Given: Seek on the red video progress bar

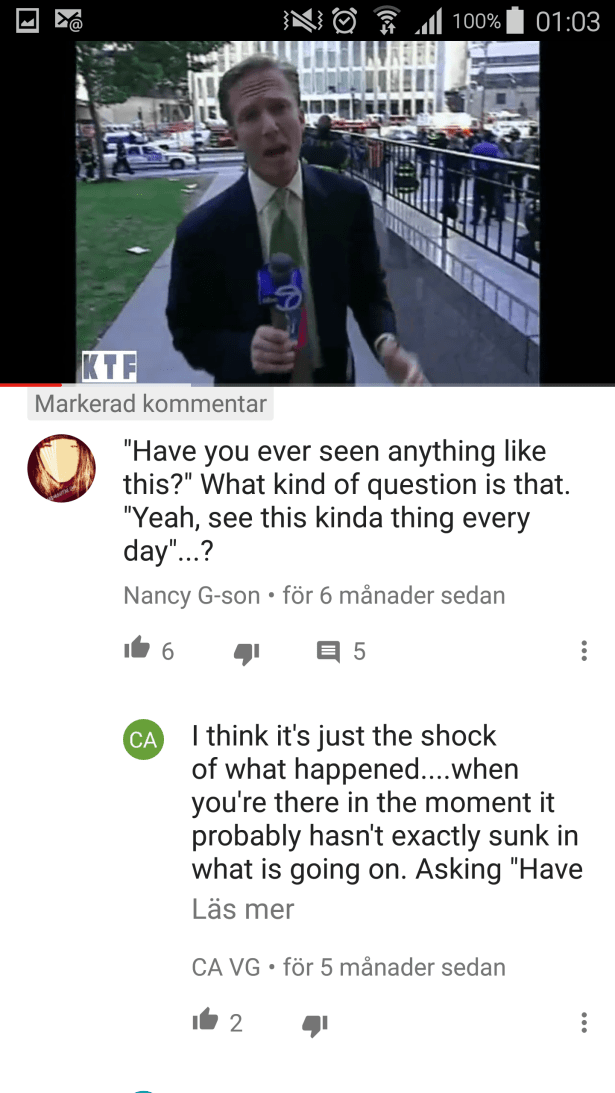Looking at the screenshot, I should click(308, 384).
